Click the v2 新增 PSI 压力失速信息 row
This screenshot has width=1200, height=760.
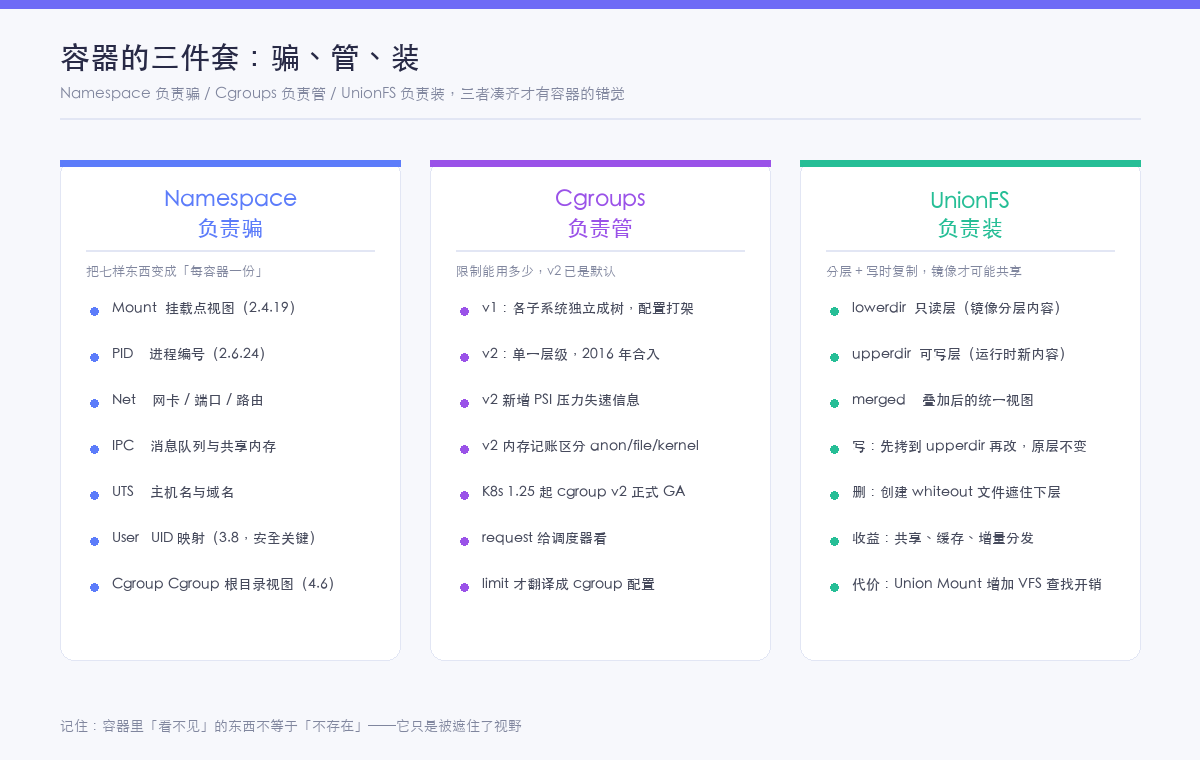coord(549,400)
